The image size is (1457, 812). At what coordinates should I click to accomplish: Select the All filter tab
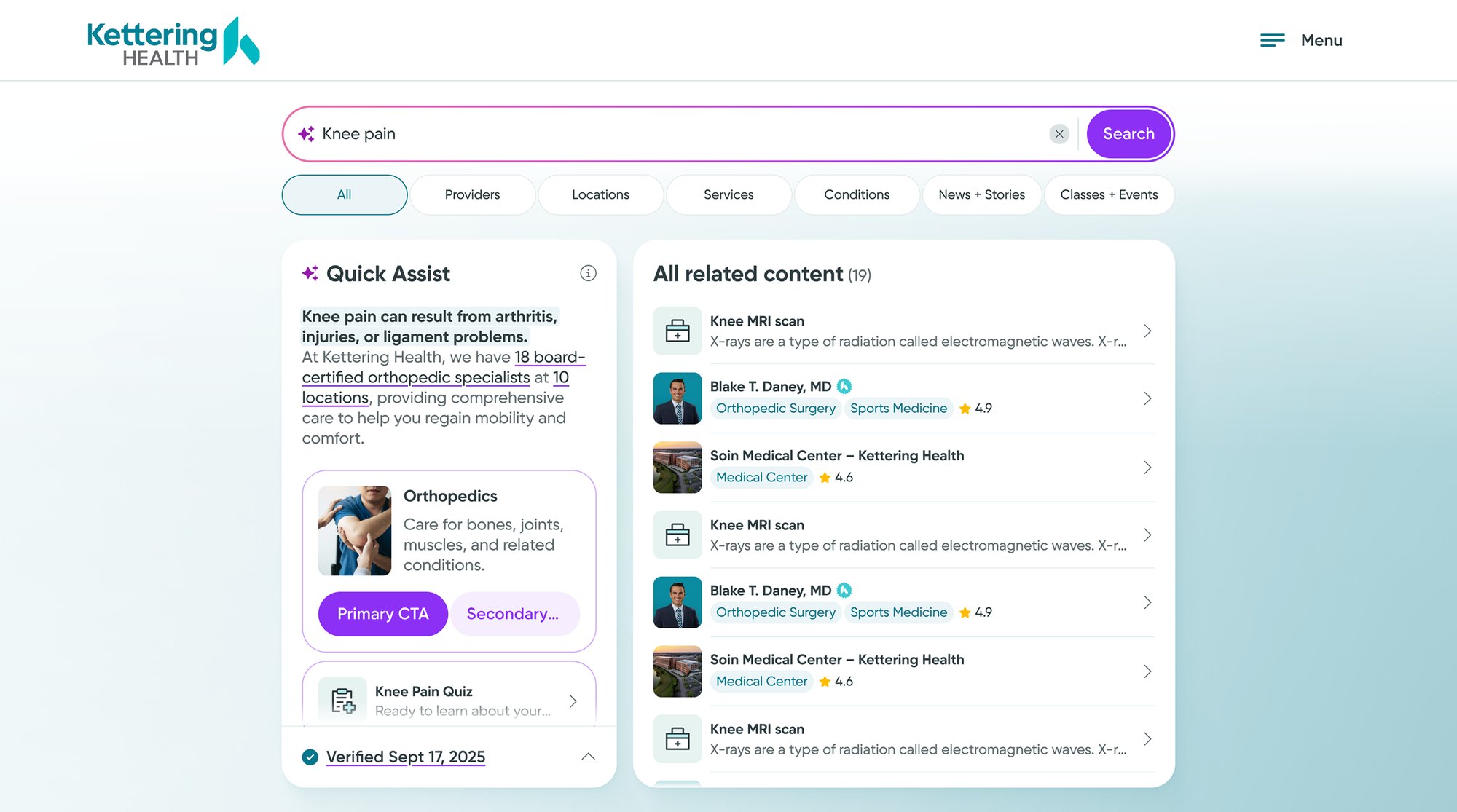(x=345, y=194)
